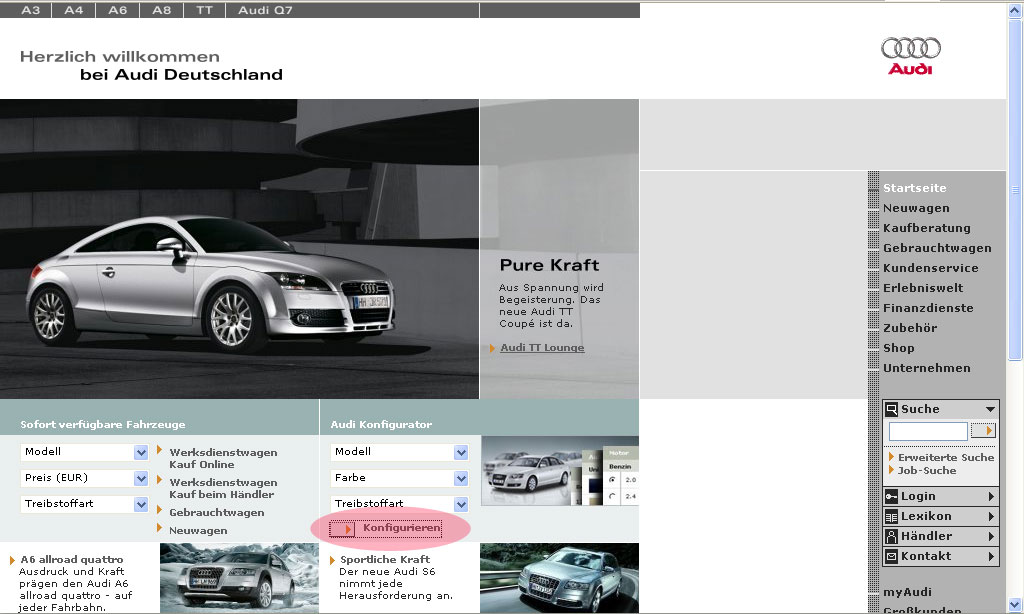Open A6 allroad quattro teaser link
The image size is (1024, 614).
72,559
